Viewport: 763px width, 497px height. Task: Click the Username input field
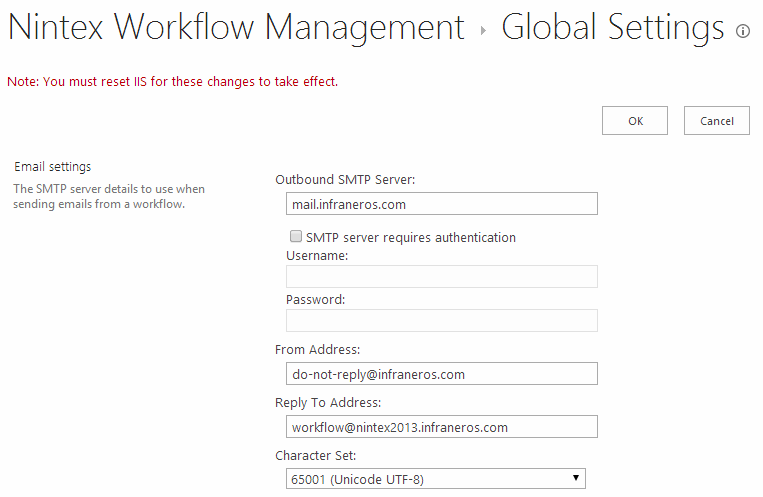click(x=441, y=276)
